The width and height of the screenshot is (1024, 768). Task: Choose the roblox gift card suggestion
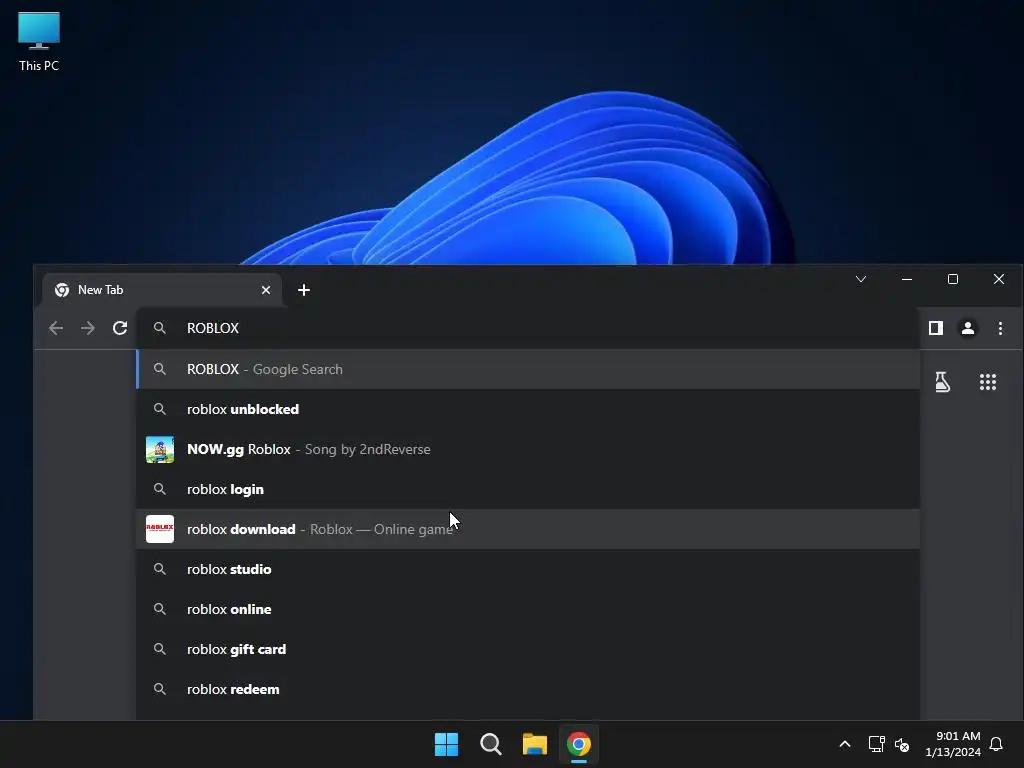(528, 649)
